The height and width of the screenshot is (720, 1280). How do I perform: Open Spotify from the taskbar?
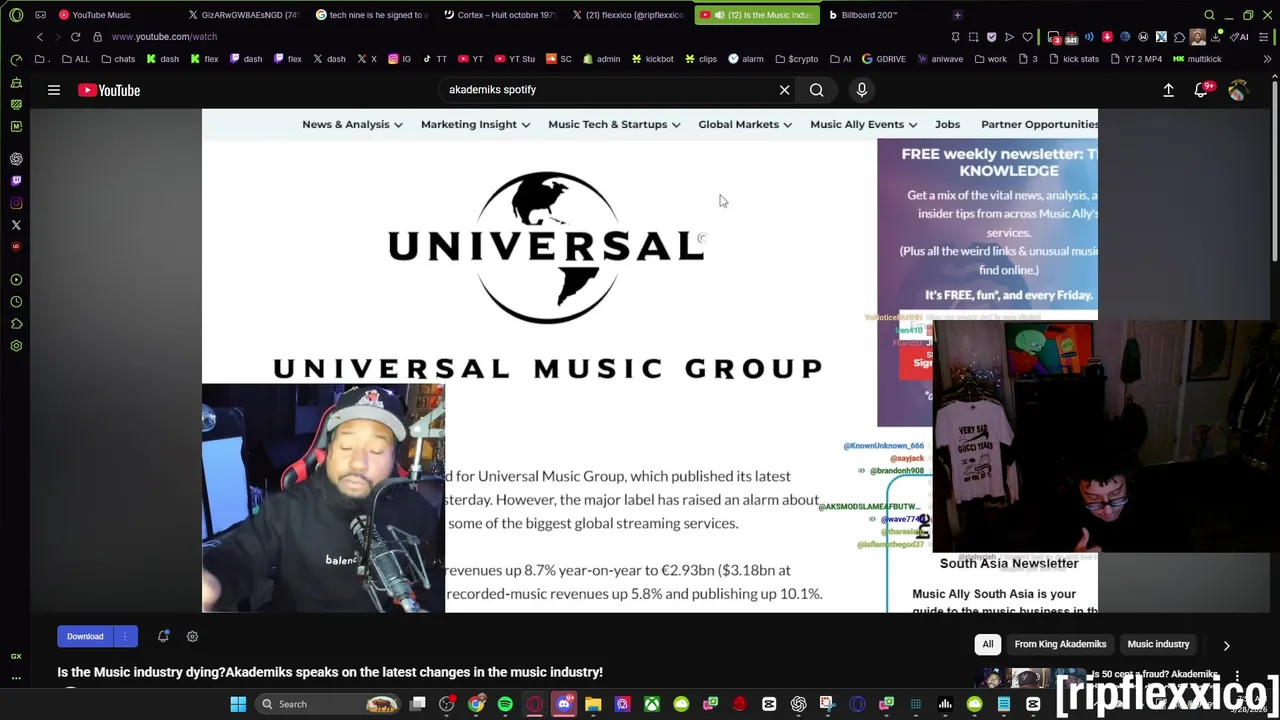click(505, 704)
